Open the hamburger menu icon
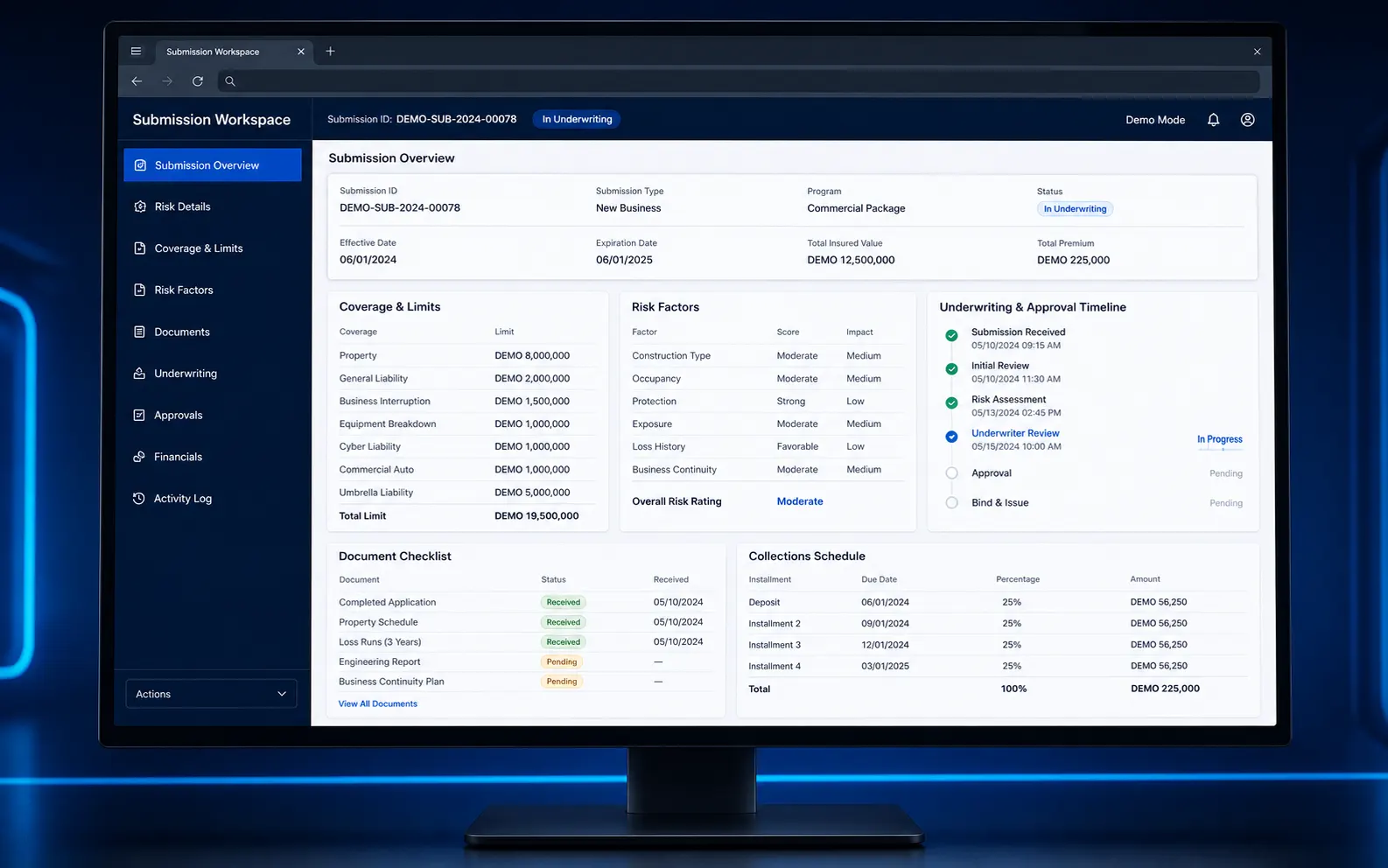This screenshot has height=868, width=1388. tap(136, 52)
